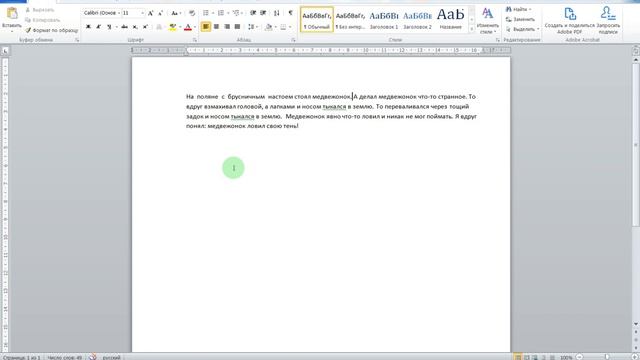Decrease font size with the shrink-font icon
640x360 pixels.
click(160, 13)
